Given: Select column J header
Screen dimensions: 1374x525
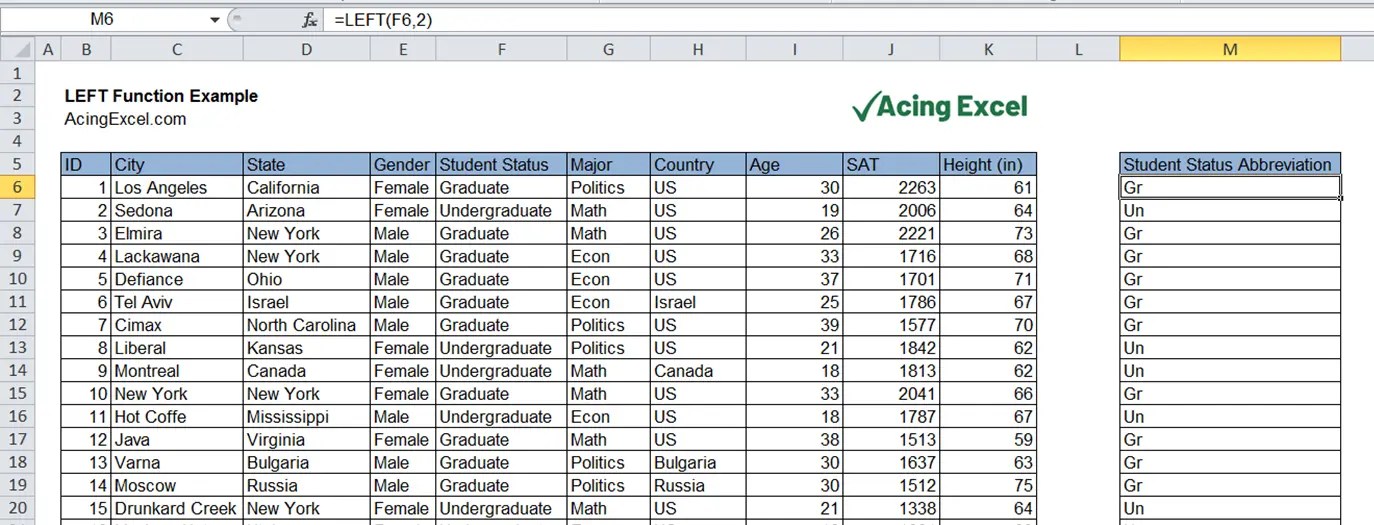Looking at the screenshot, I should click(x=891, y=50).
